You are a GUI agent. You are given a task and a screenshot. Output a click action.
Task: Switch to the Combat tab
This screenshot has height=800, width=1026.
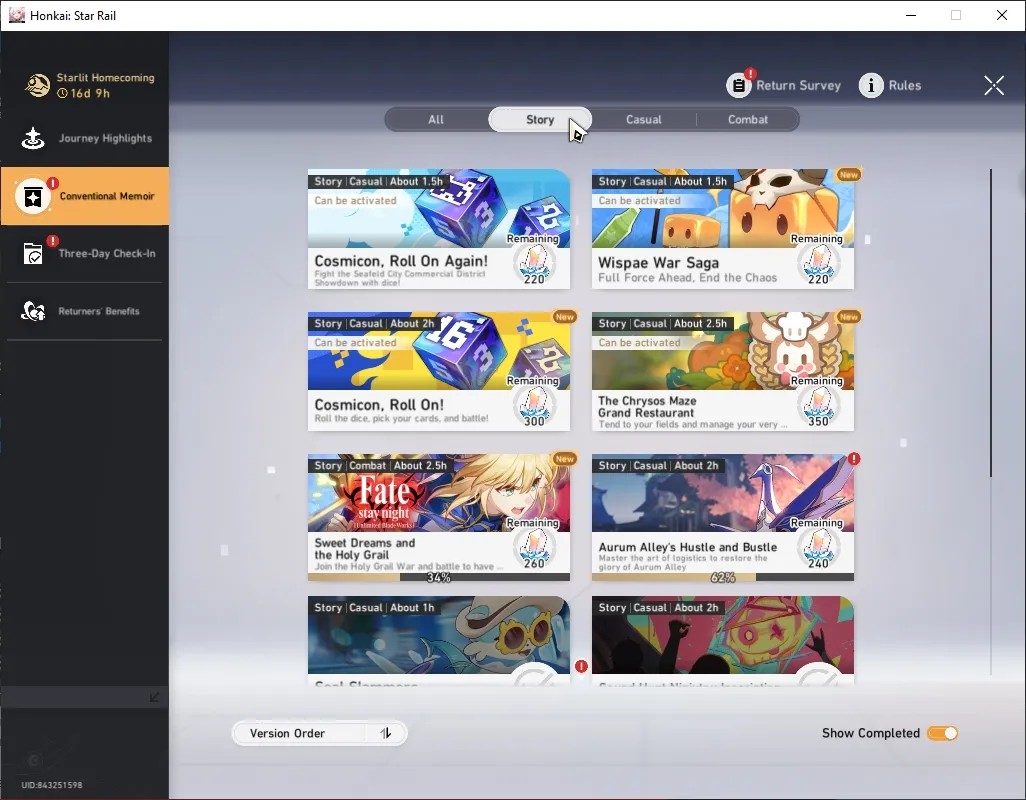click(x=748, y=120)
